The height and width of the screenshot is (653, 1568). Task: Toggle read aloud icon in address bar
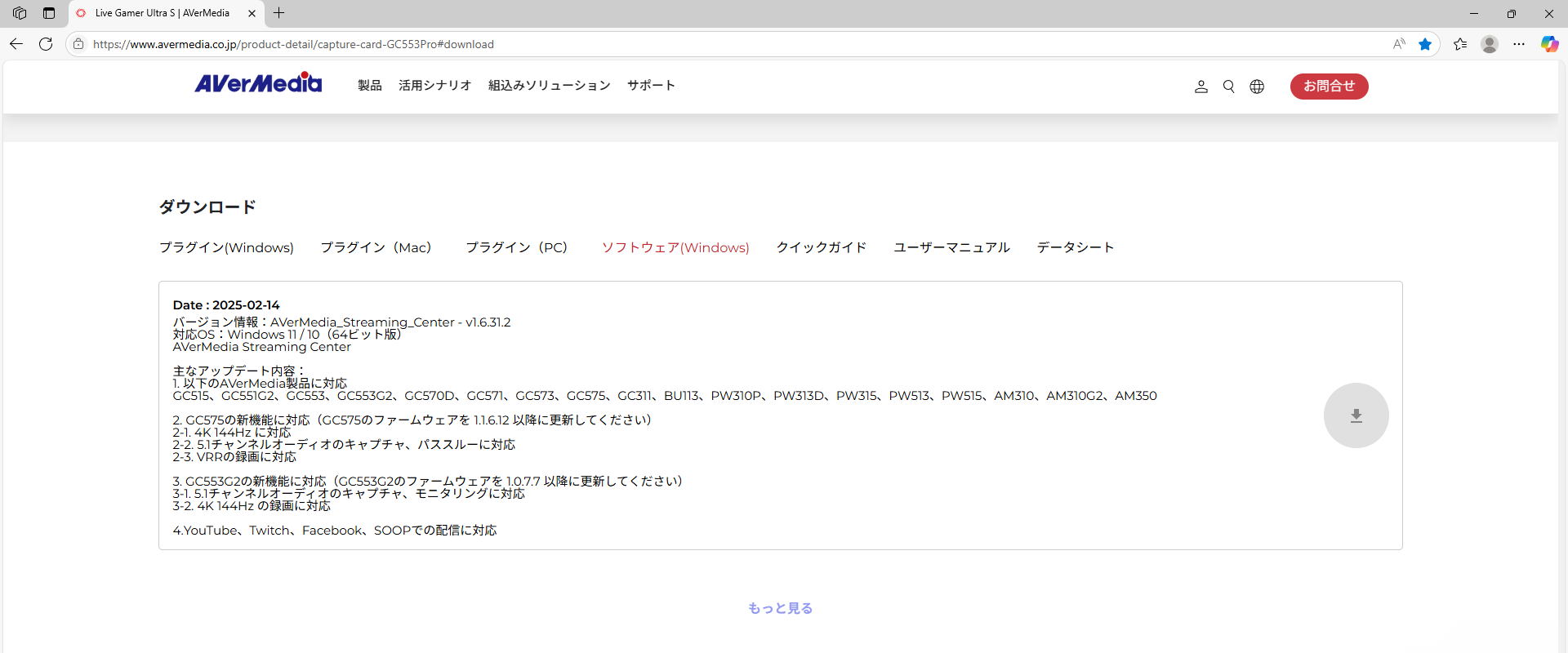[1399, 44]
